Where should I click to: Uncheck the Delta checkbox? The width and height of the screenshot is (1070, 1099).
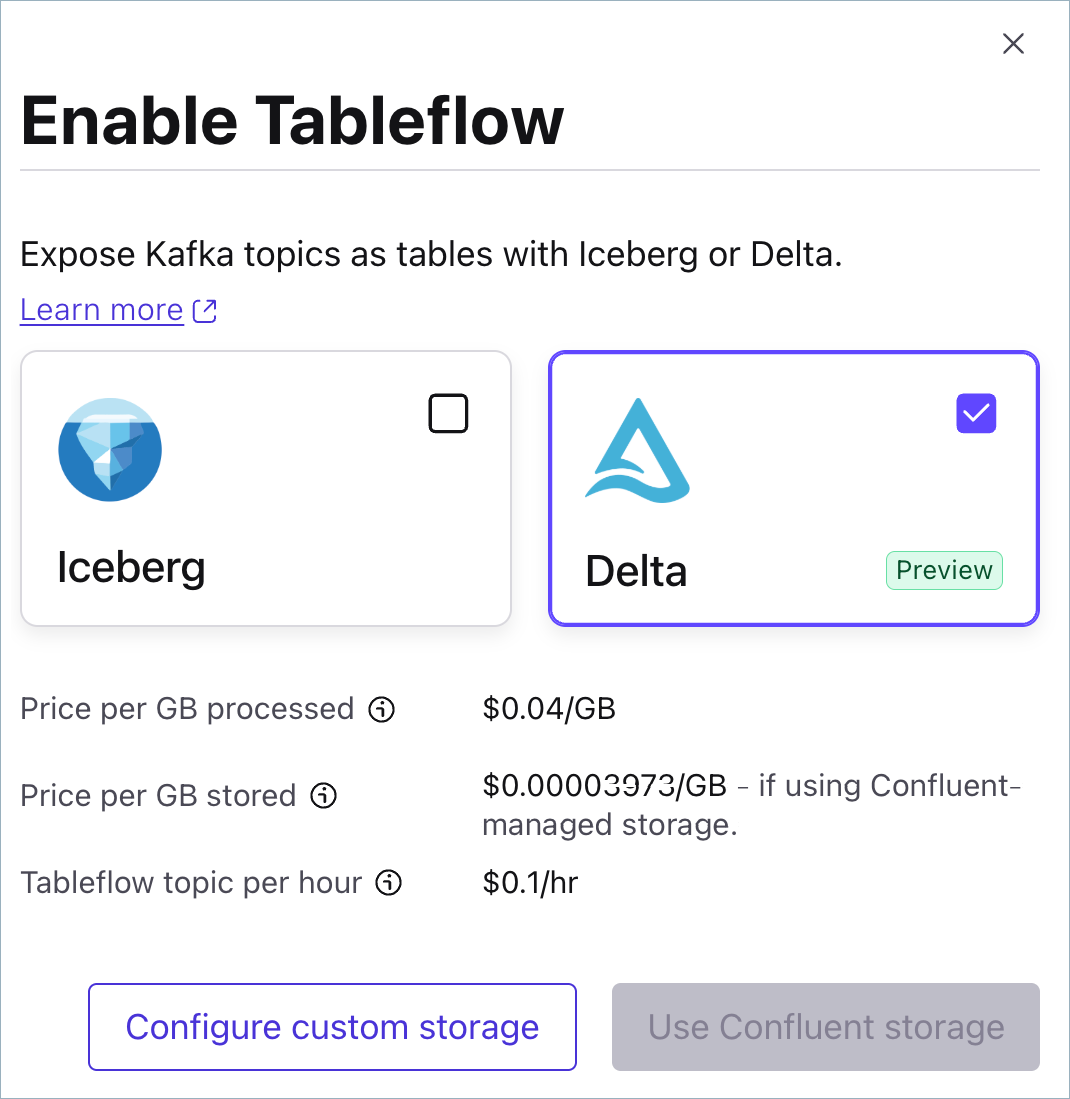(x=976, y=413)
